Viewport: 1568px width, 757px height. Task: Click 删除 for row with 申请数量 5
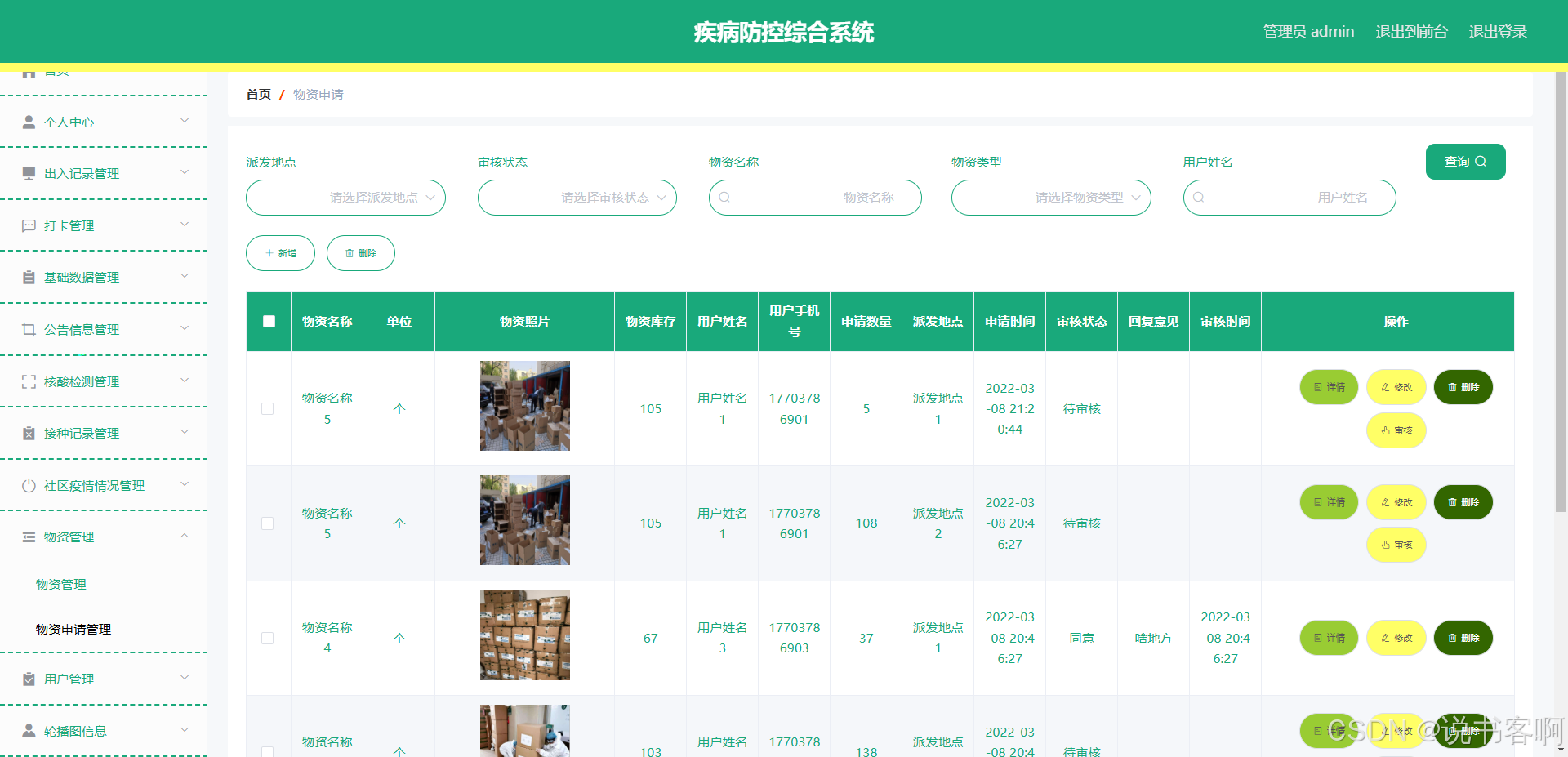(x=1463, y=387)
